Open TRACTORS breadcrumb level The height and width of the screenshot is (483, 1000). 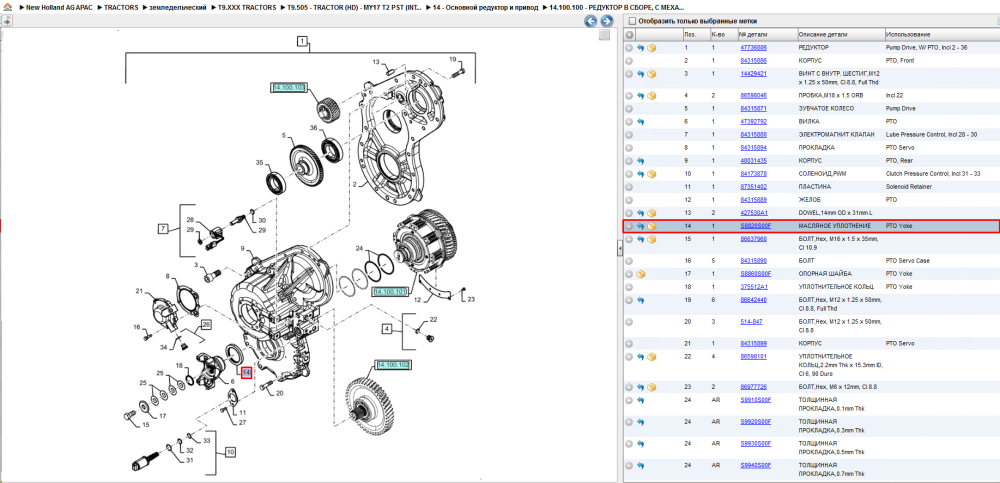click(121, 8)
